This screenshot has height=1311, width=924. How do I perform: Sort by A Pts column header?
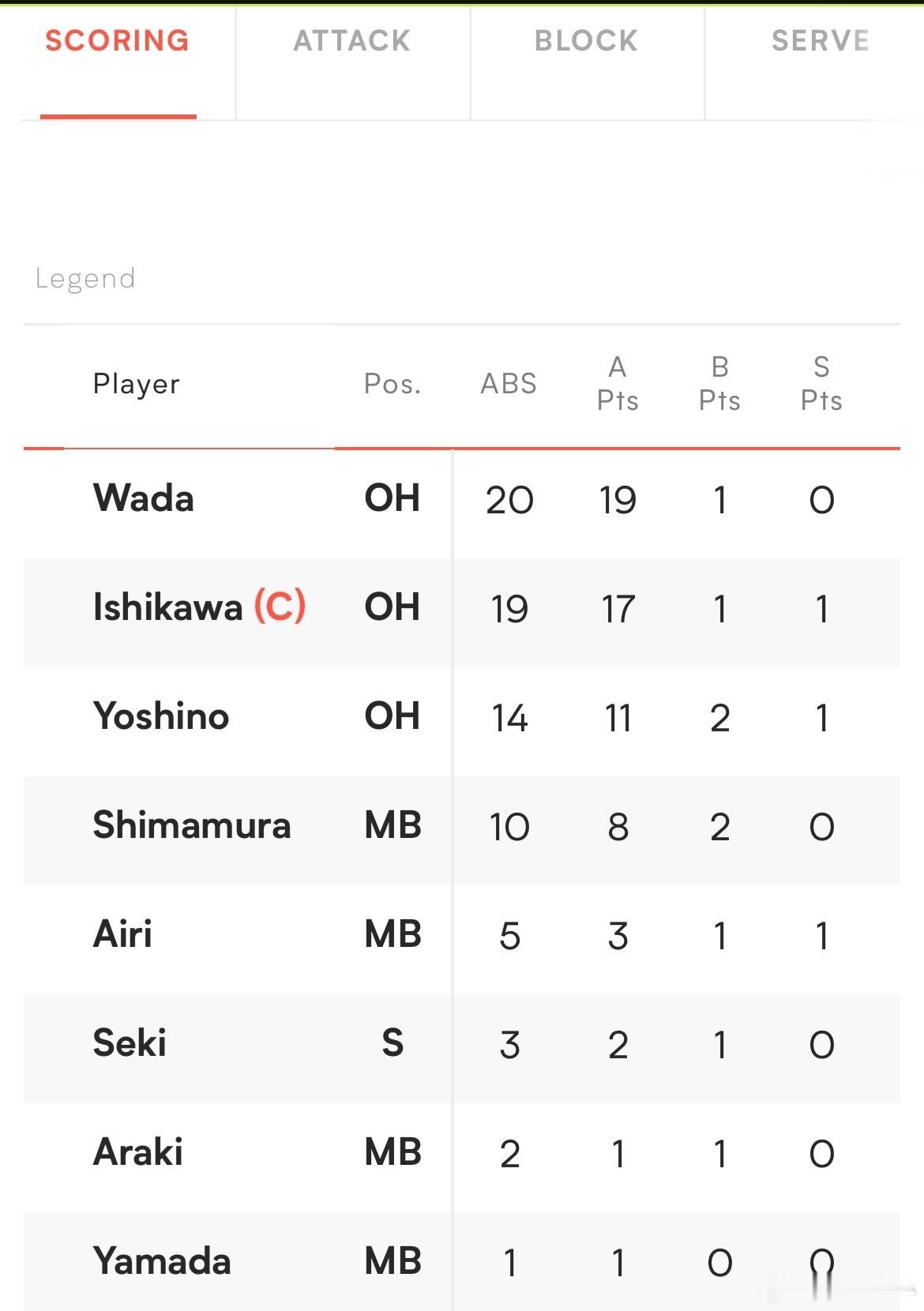pyautogui.click(x=618, y=384)
